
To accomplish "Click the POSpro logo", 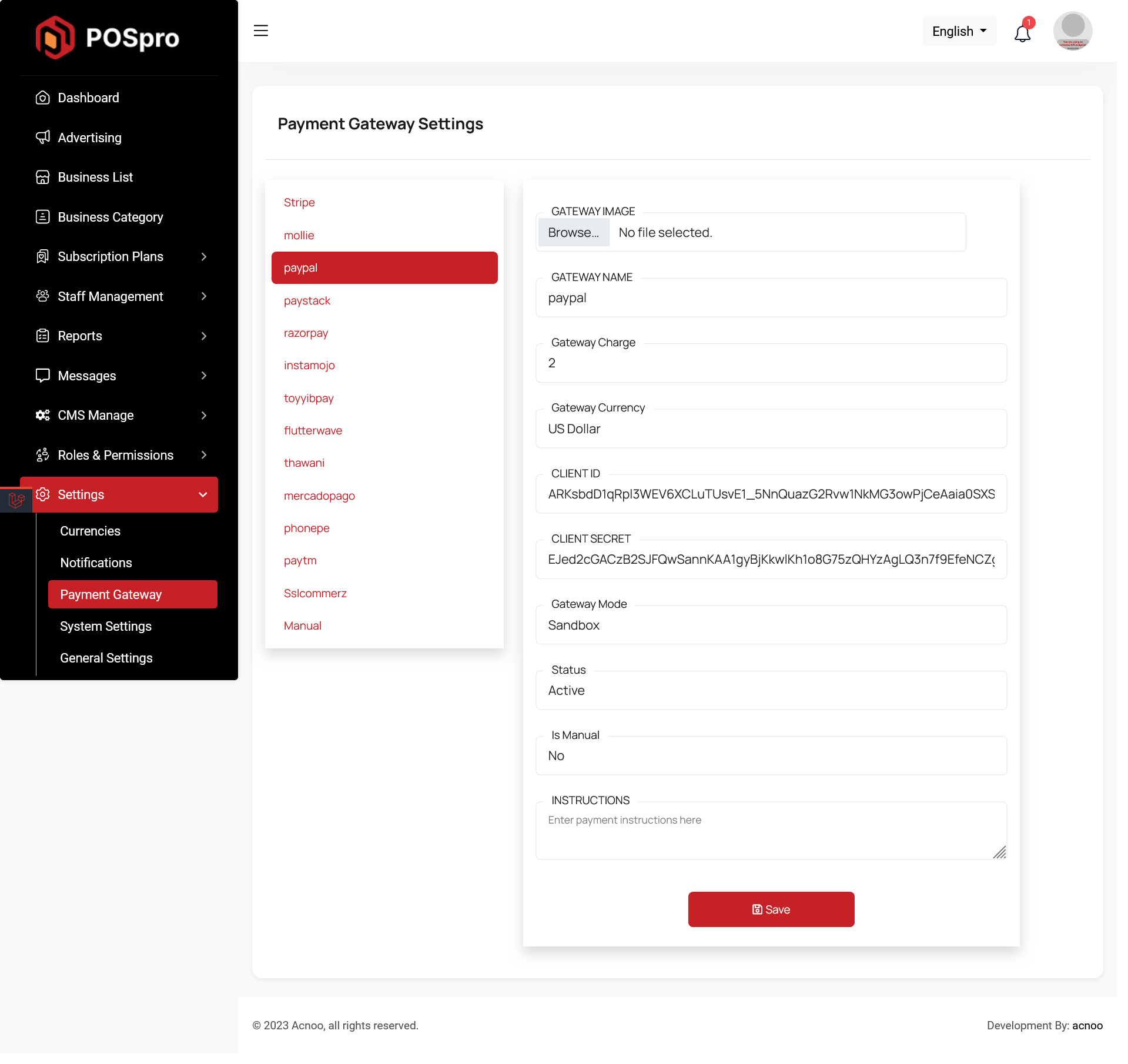I will pyautogui.click(x=108, y=38).
